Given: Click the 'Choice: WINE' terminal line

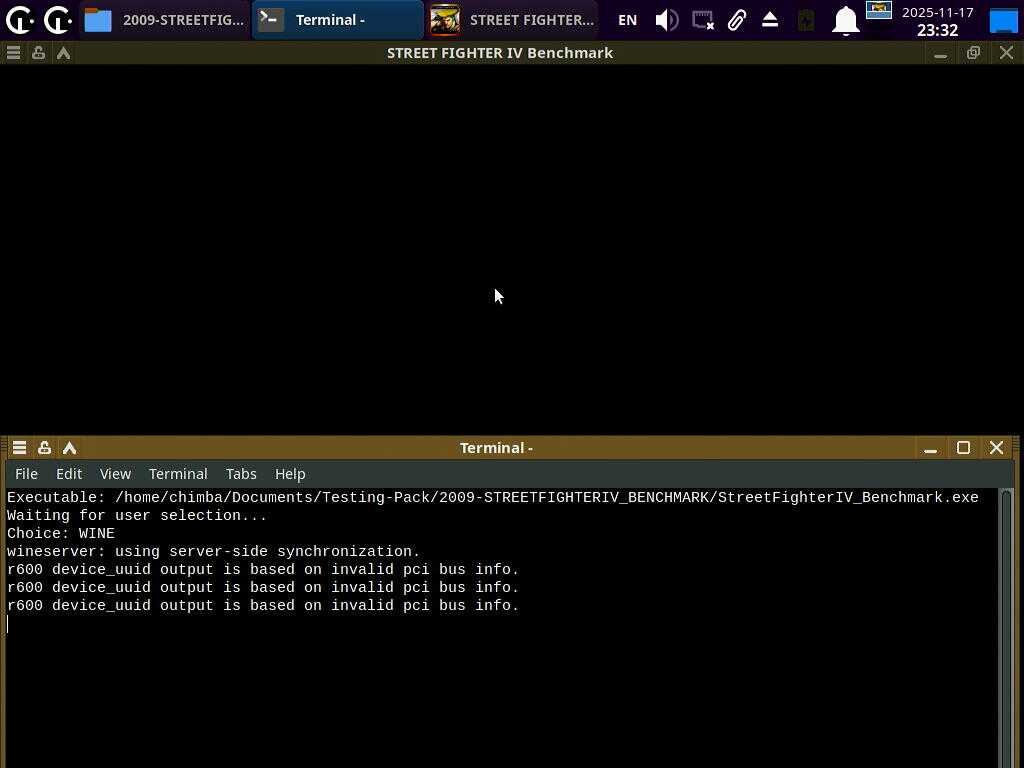Looking at the screenshot, I should pos(61,534).
